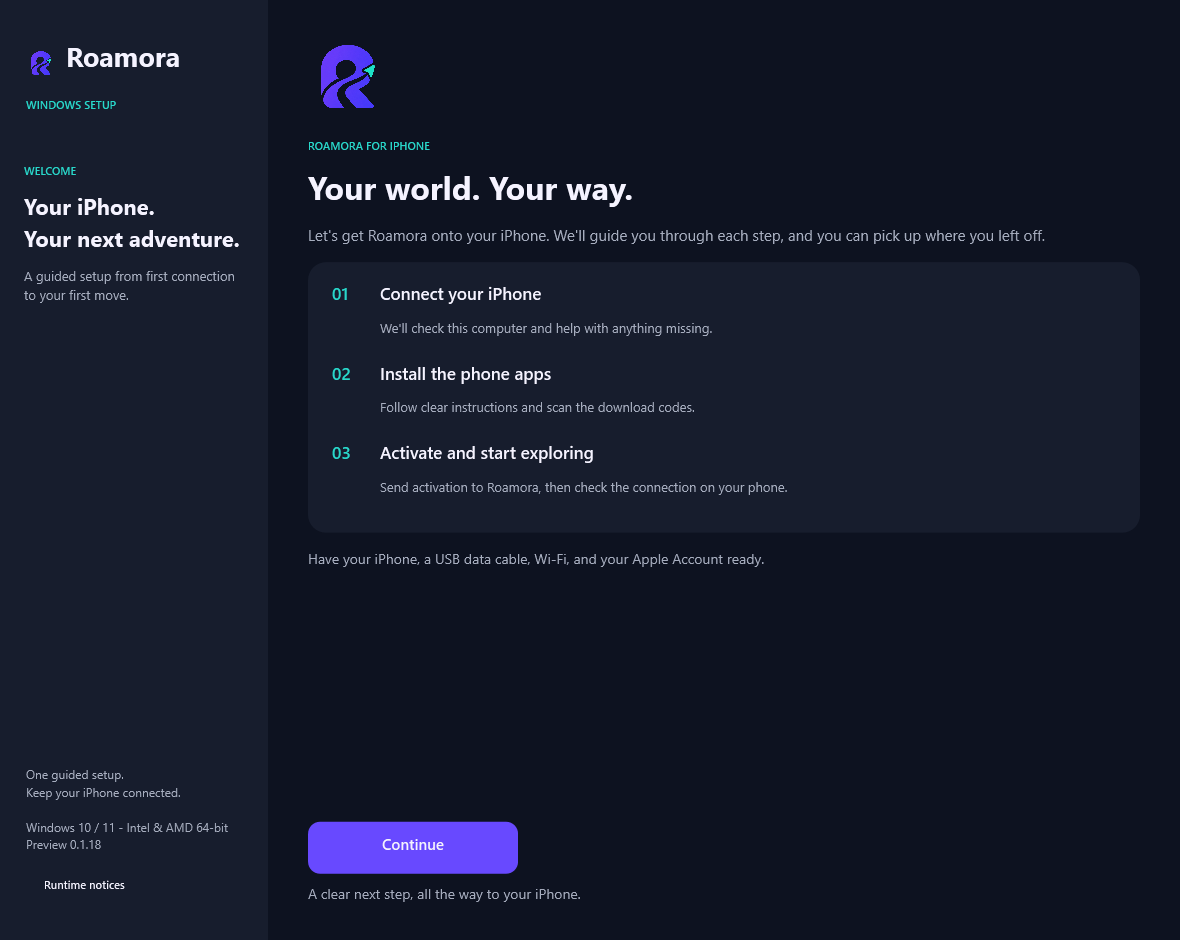Click 'Follow clear instructions and scan' description

click(x=537, y=407)
